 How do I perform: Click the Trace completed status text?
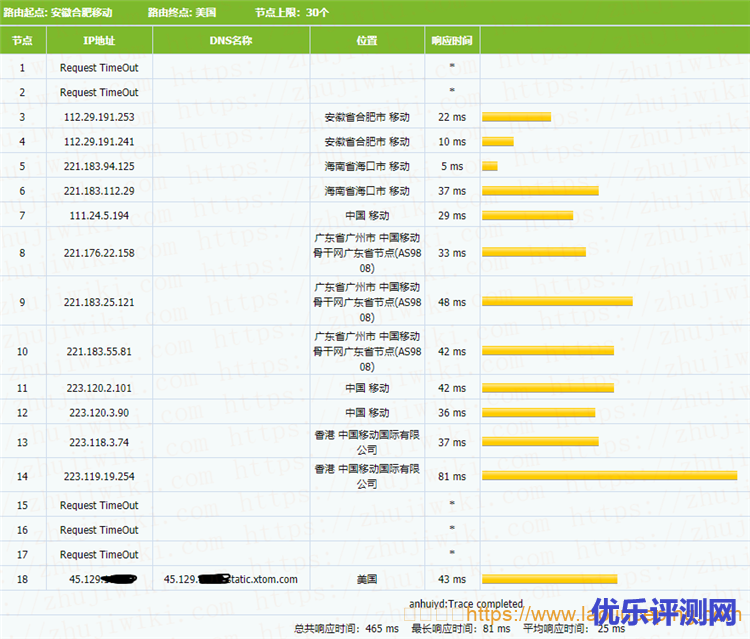466,604
